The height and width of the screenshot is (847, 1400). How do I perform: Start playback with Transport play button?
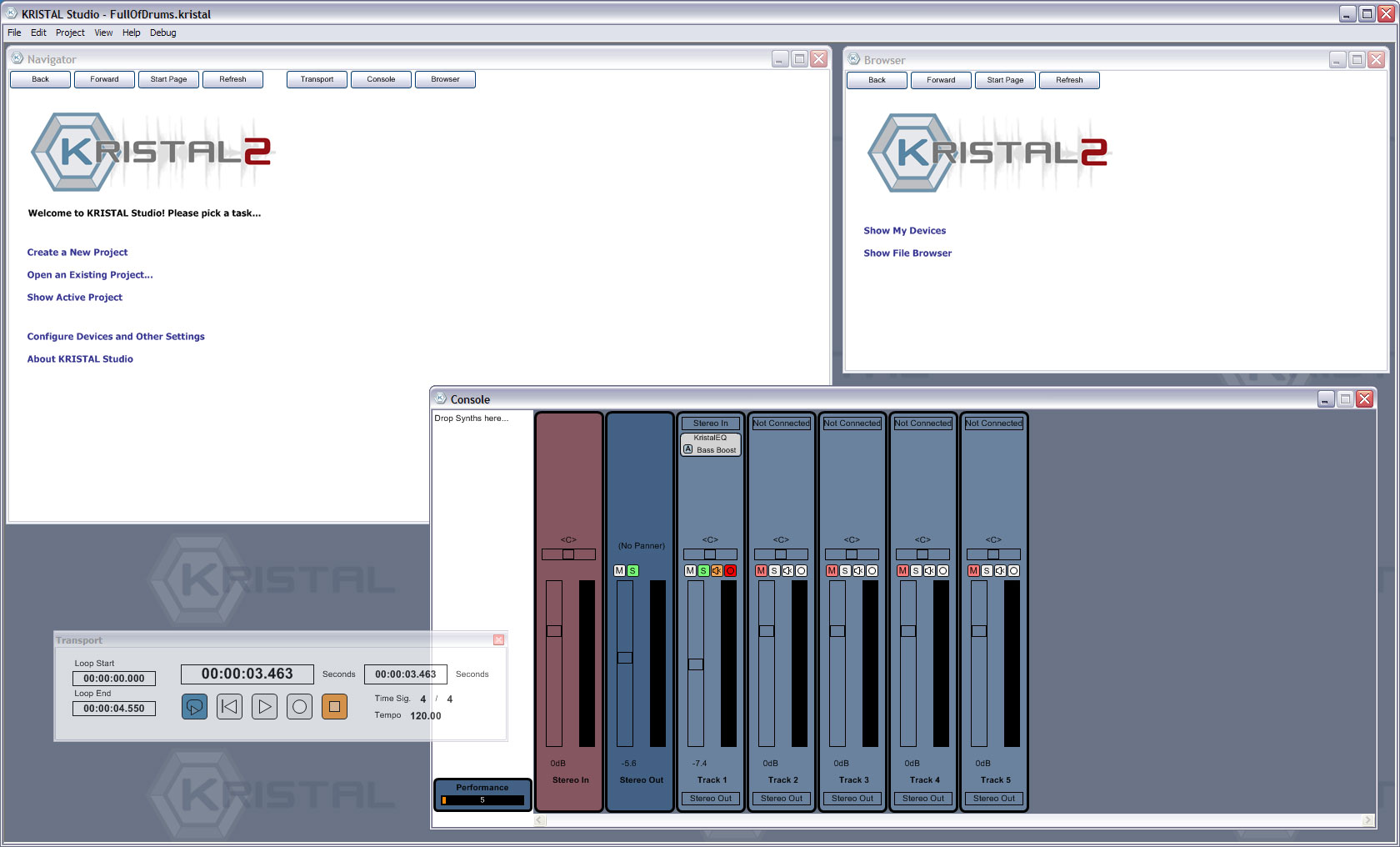[264, 706]
